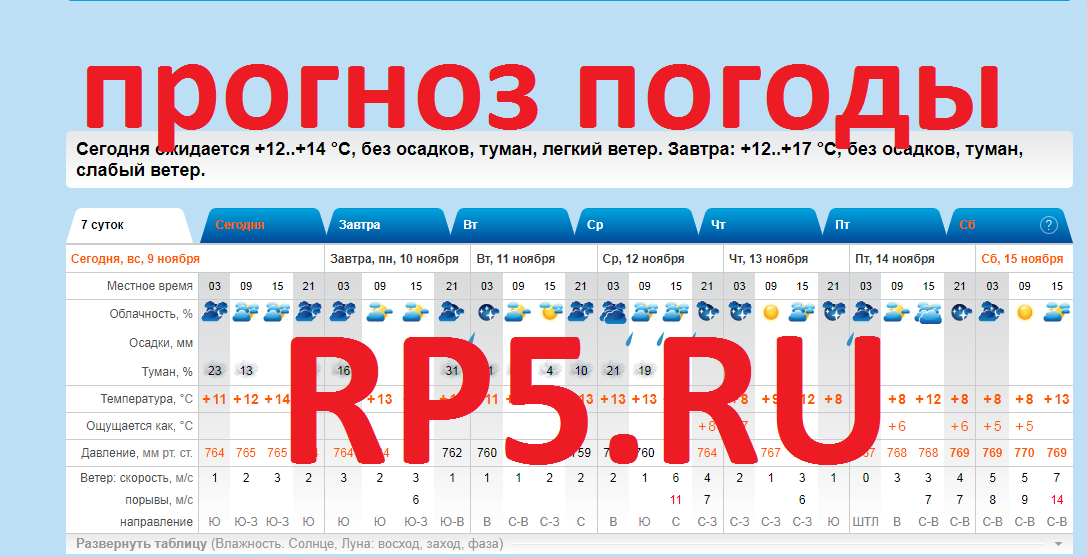Click the 'Завтра, пн, 10 ноября' header
The width and height of the screenshot is (1087, 557).
[x=394, y=259]
